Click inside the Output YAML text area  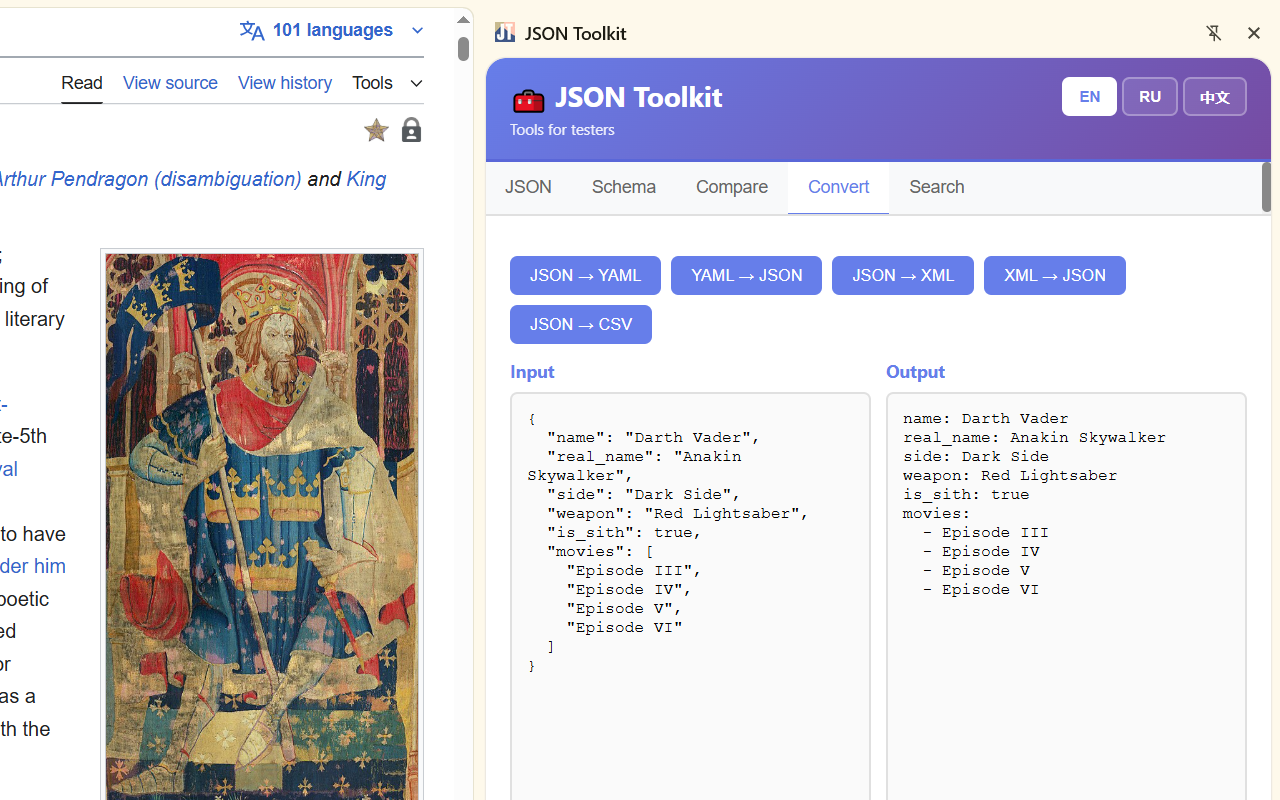coord(1066,596)
